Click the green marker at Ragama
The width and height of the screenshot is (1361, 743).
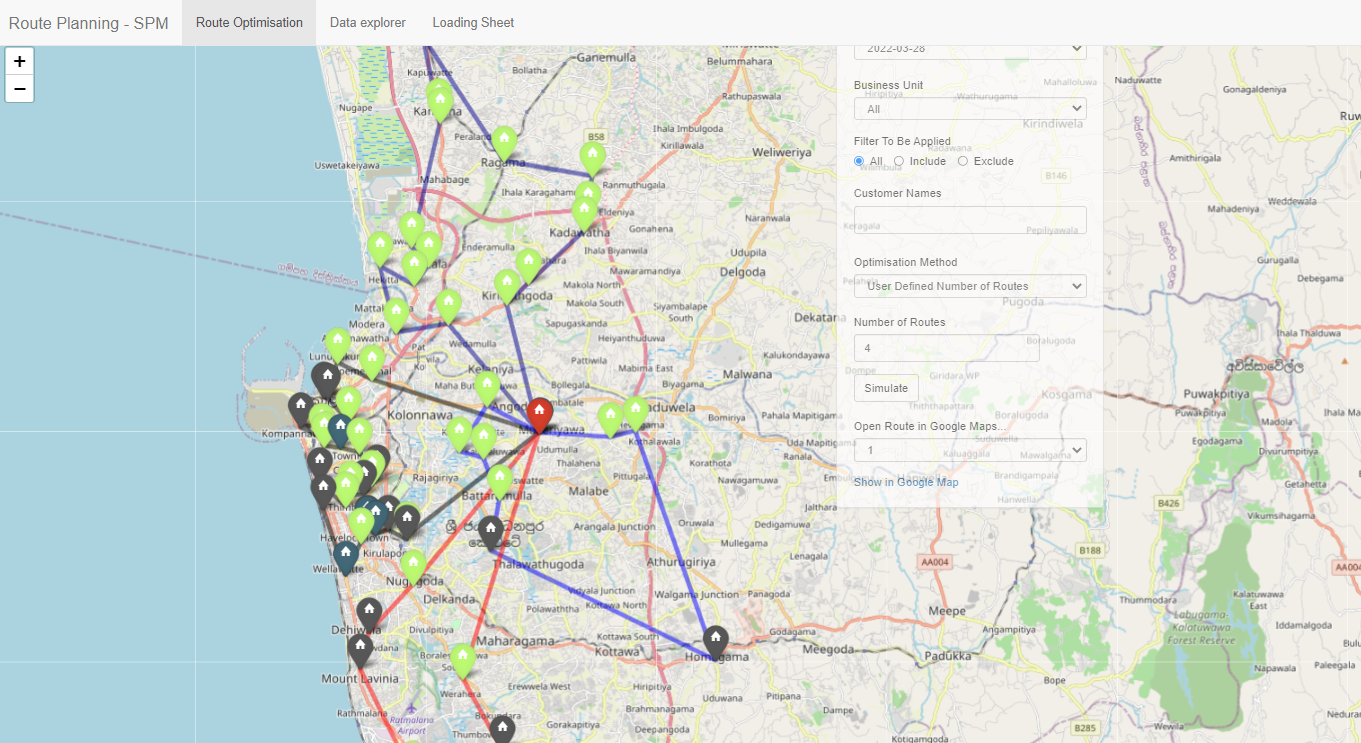504,142
